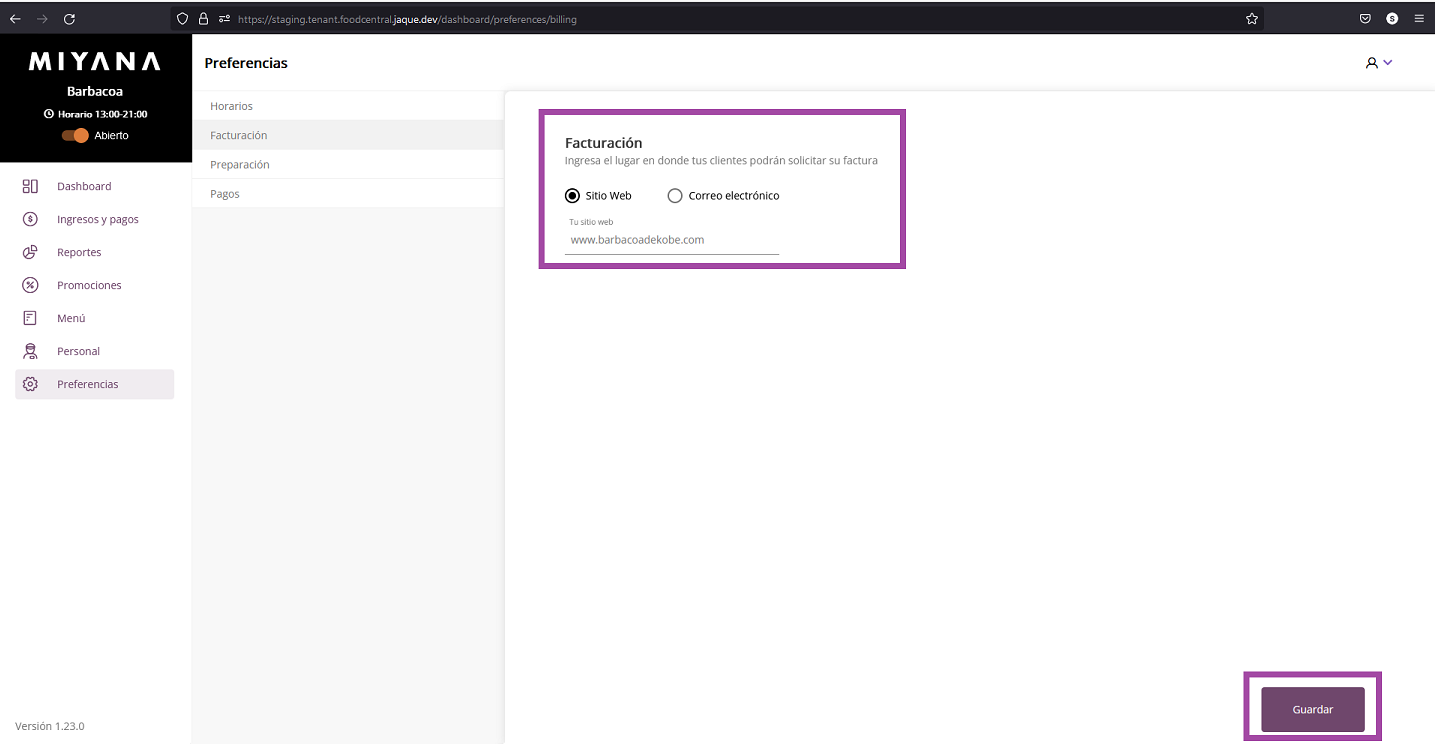Click the Preferencias page heading
The image size is (1435, 744).
pos(246,63)
